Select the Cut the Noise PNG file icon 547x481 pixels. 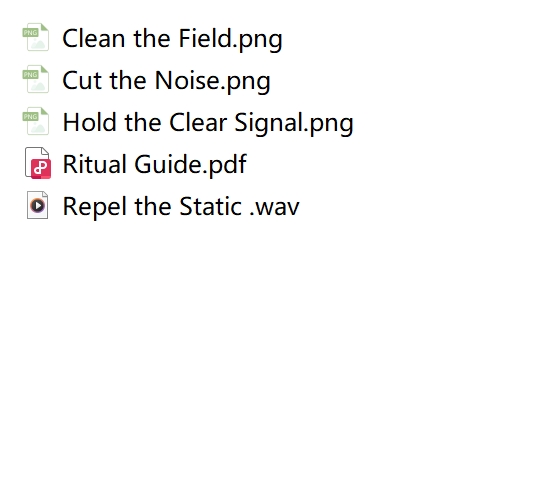click(36, 79)
